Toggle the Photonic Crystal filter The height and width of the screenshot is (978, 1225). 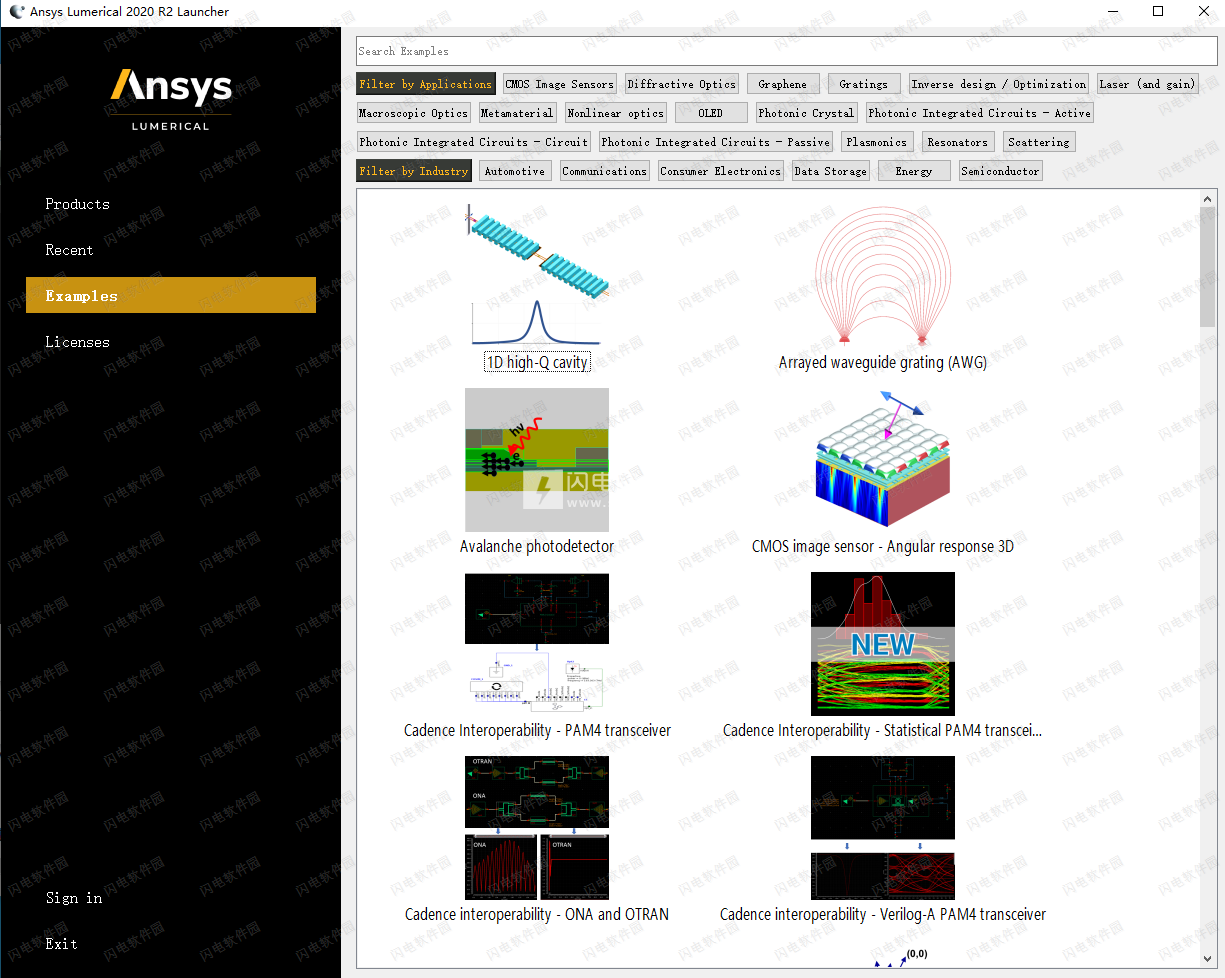tap(806, 113)
